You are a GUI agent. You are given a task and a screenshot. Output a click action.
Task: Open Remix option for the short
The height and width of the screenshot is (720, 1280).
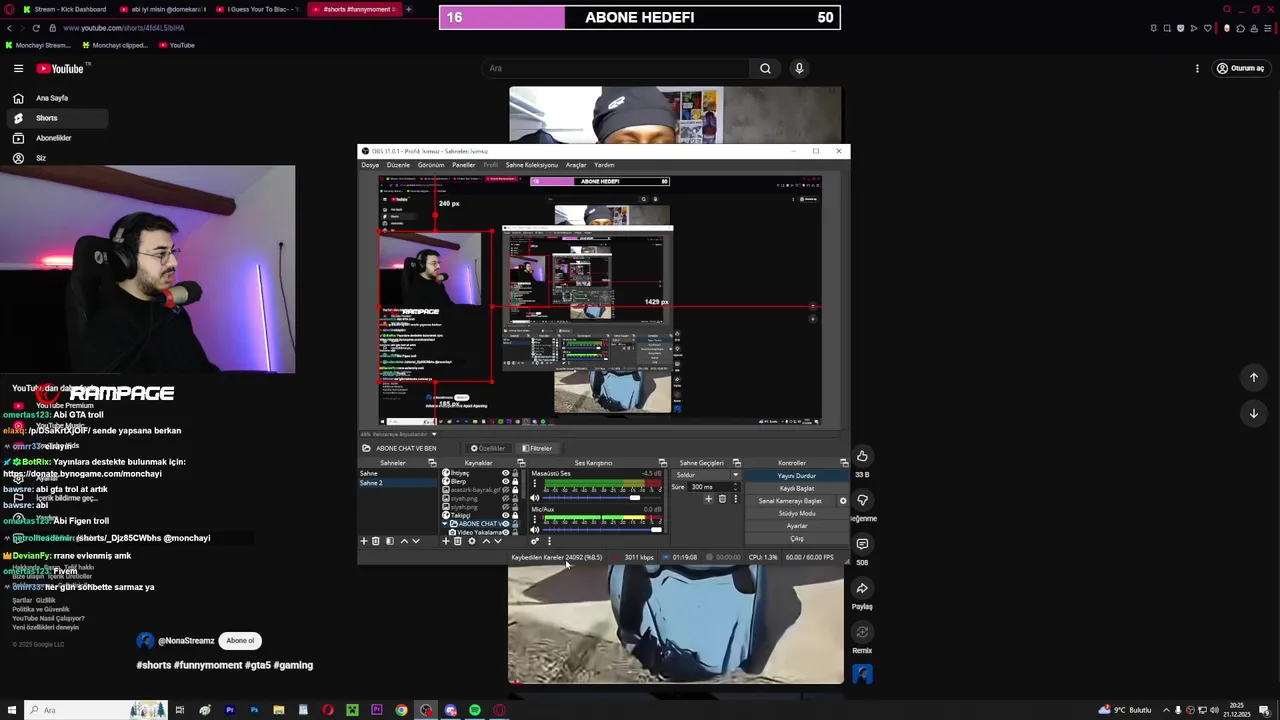coord(862,632)
